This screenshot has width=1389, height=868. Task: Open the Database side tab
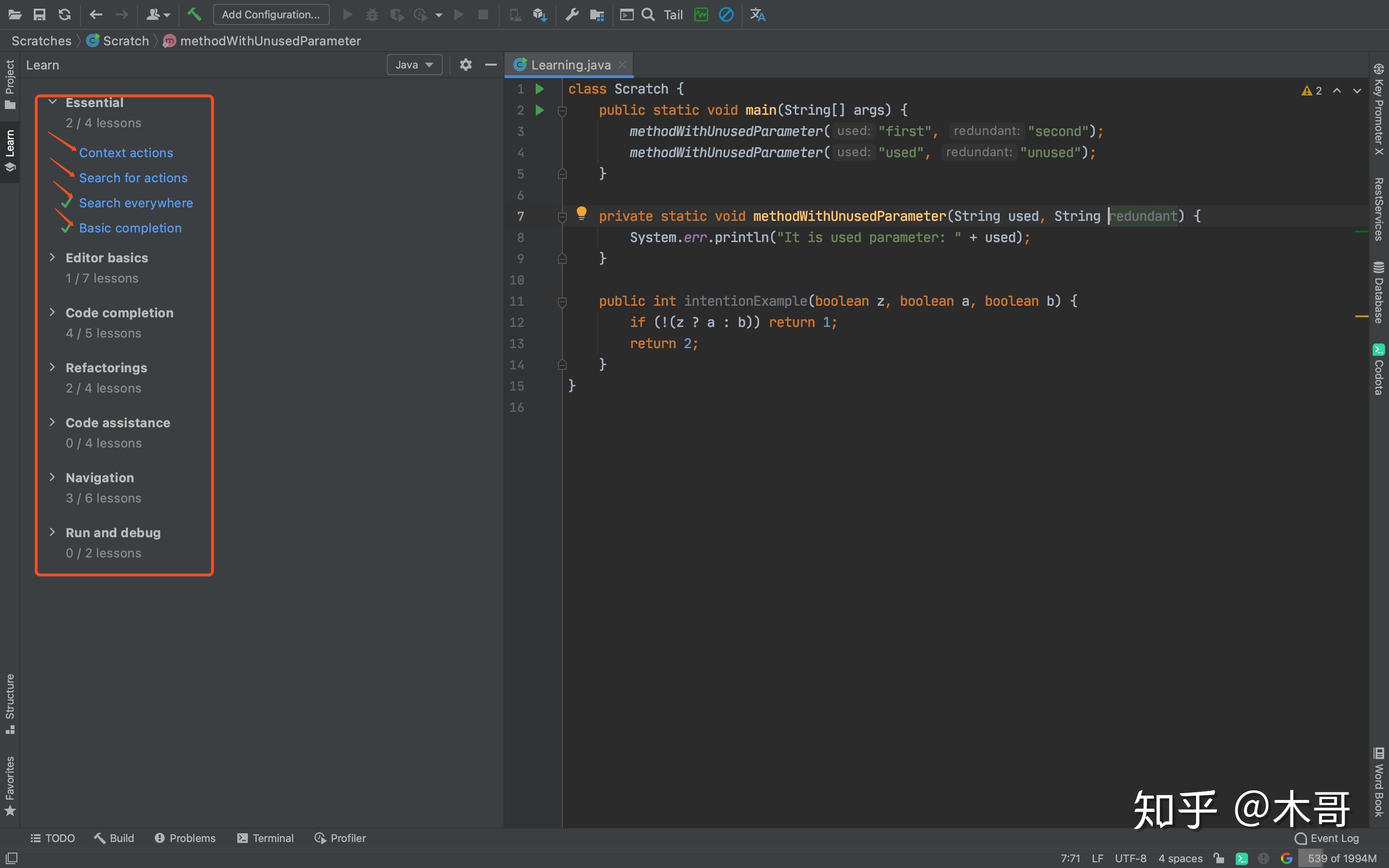pyautogui.click(x=1379, y=292)
